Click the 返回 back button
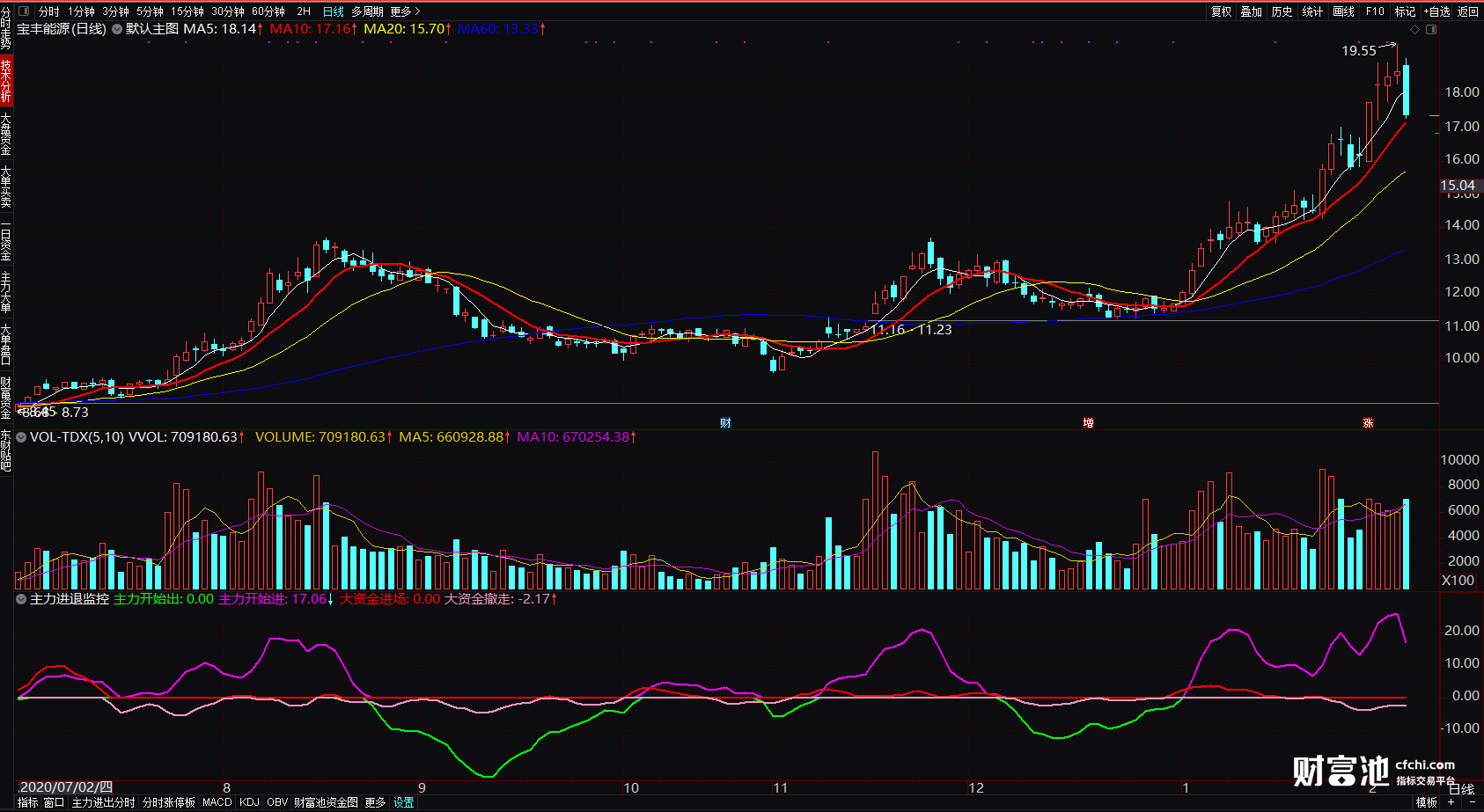 tap(1468, 11)
